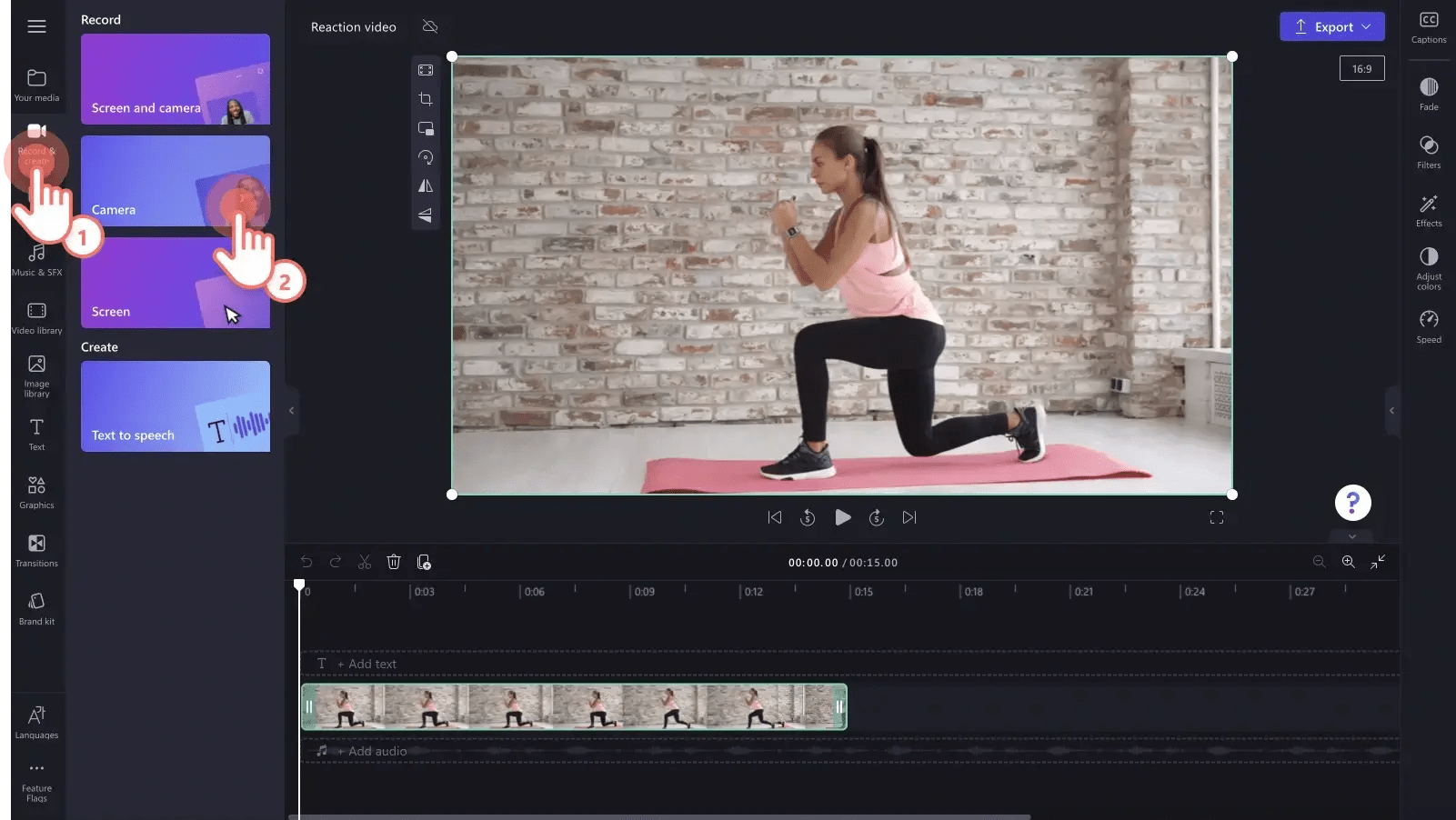Collapse the Record and create panel
This screenshot has height=820, width=1456.
pos(291,411)
